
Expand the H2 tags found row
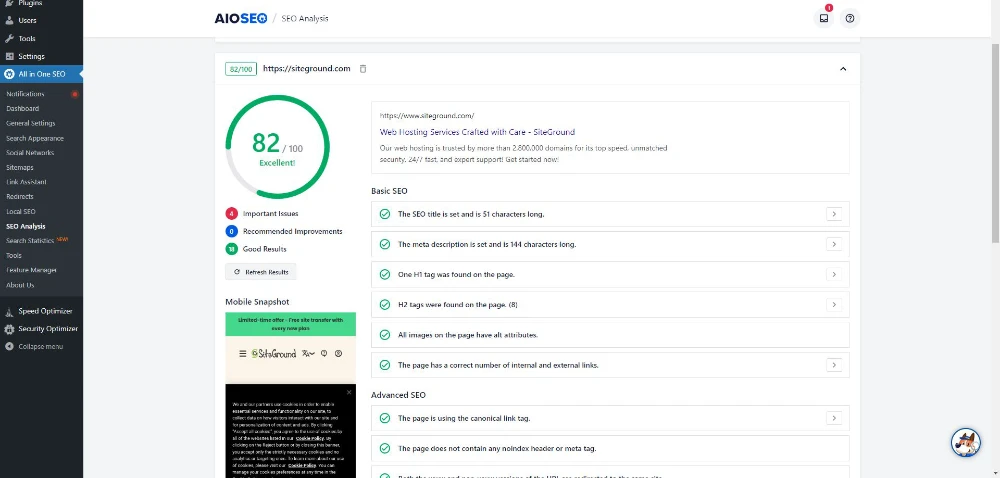pos(834,305)
